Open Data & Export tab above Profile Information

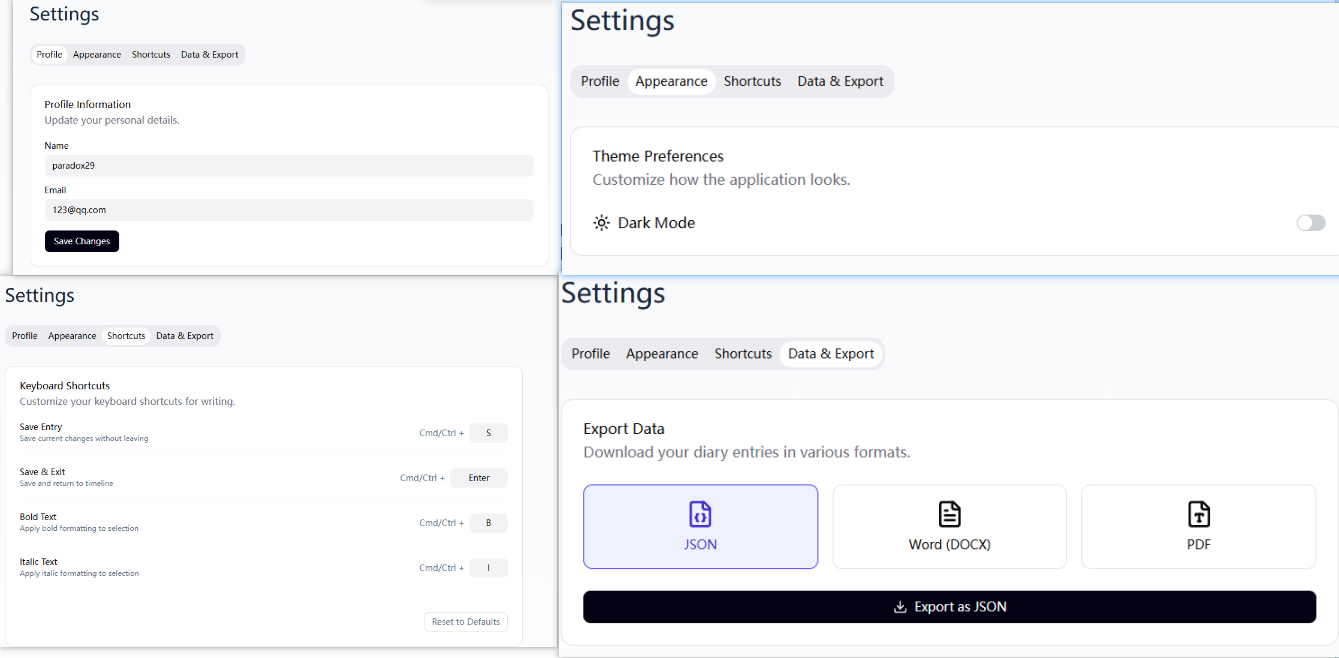pos(209,55)
